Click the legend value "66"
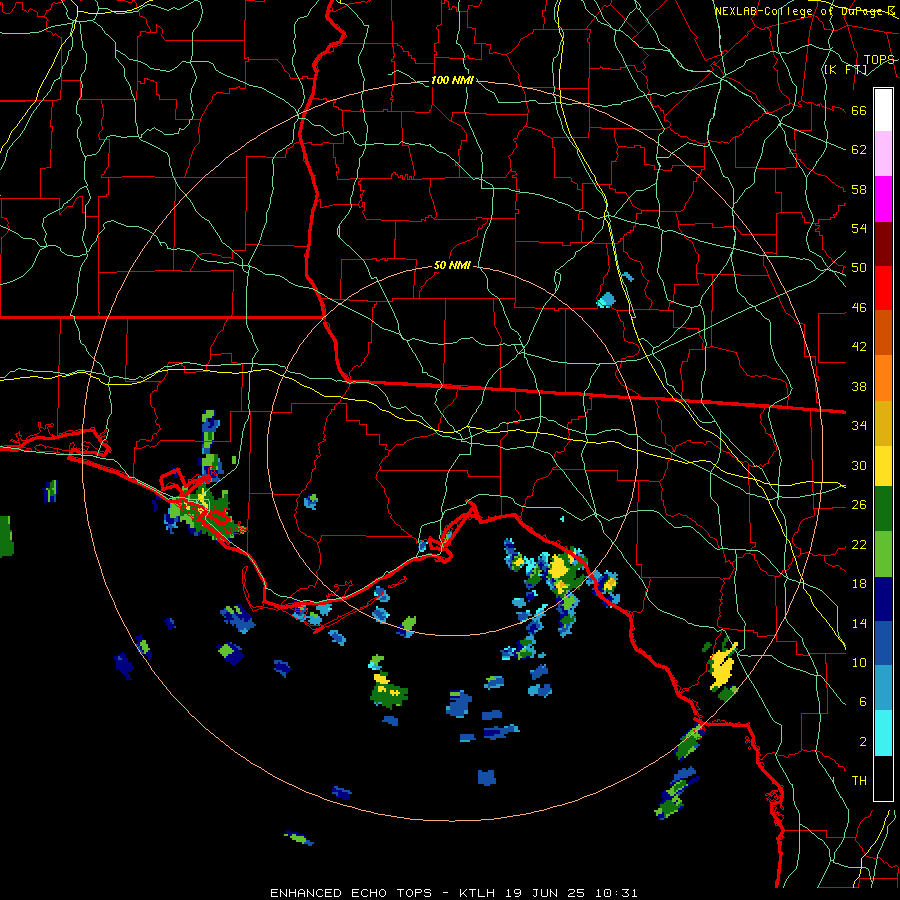The height and width of the screenshot is (900, 900). pos(859,110)
